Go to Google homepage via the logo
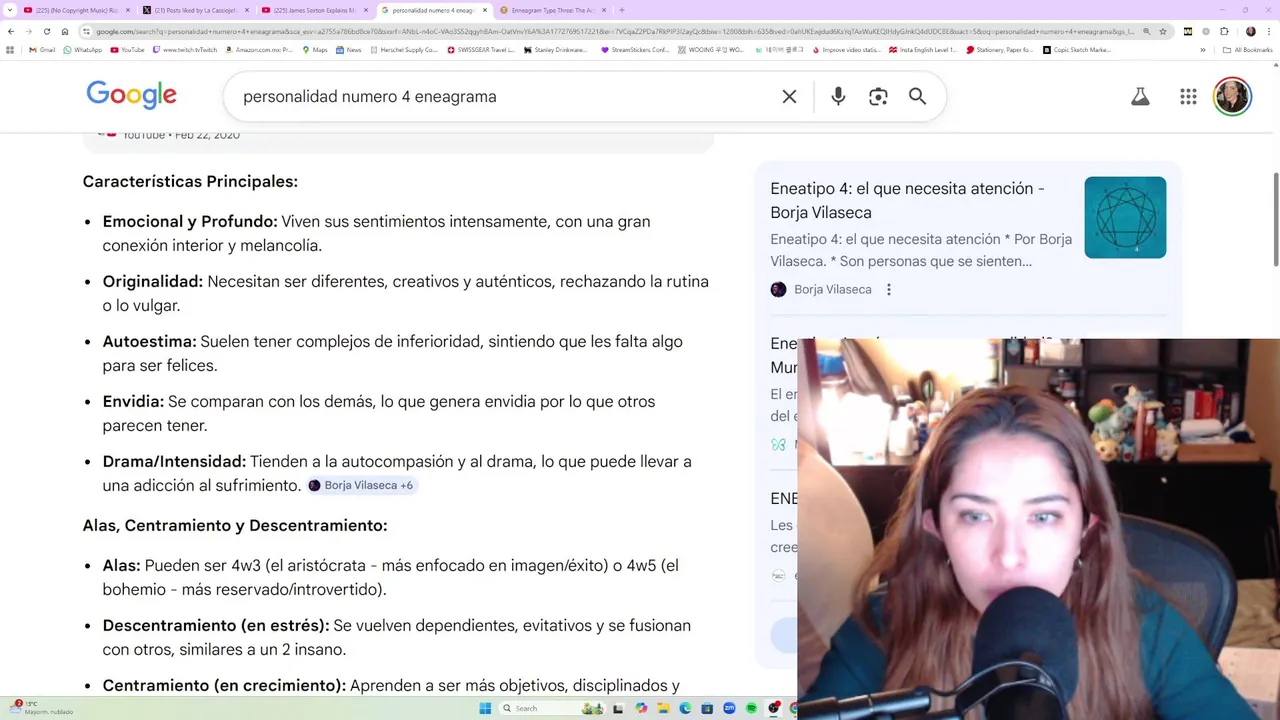This screenshot has width=1280, height=720. [131, 95]
